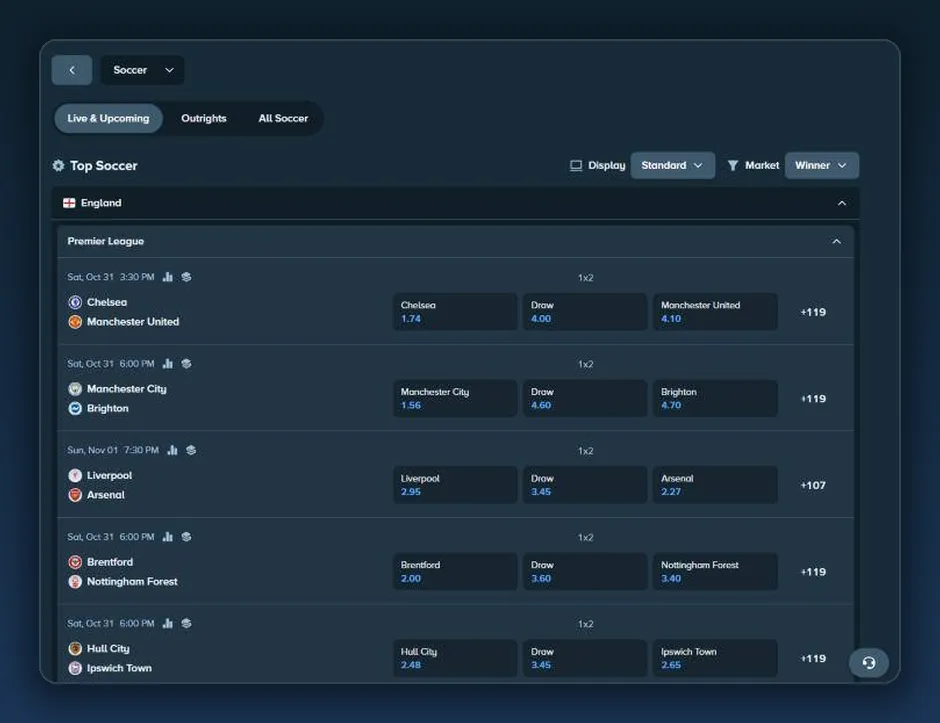Open stacked layers icon for Liverpool match

click(x=191, y=450)
